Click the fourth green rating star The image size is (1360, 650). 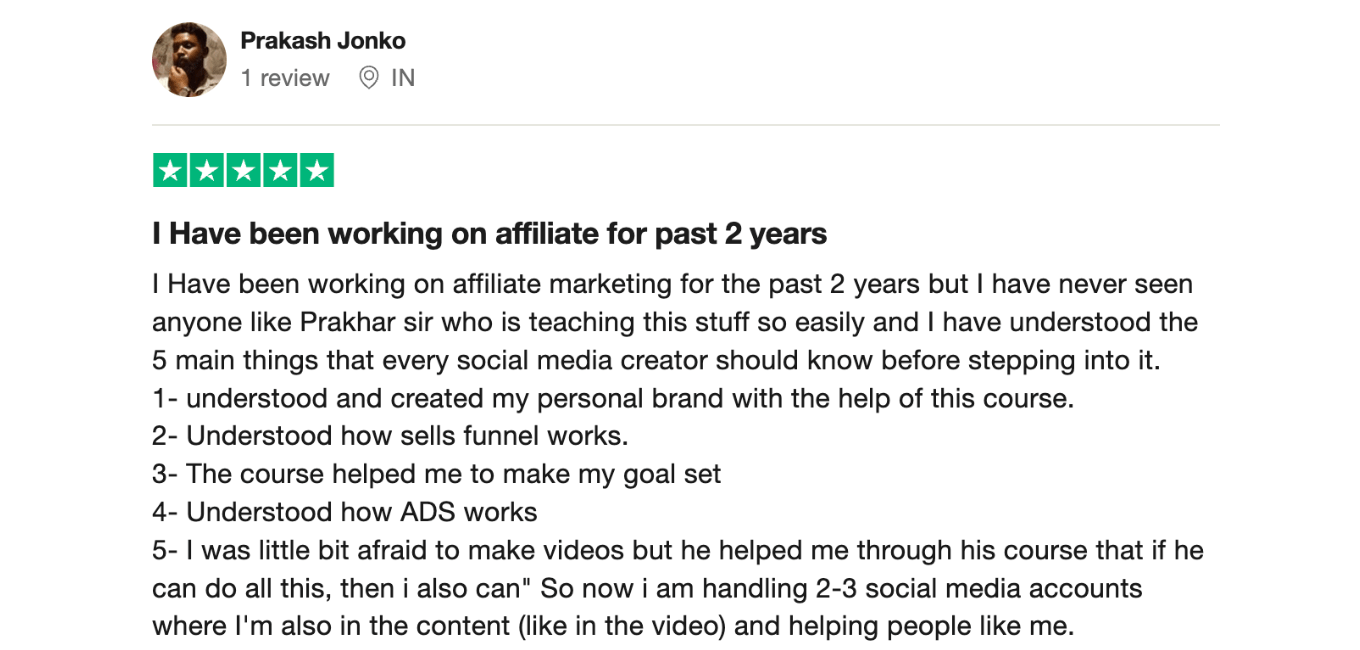pyautogui.click(x=280, y=171)
